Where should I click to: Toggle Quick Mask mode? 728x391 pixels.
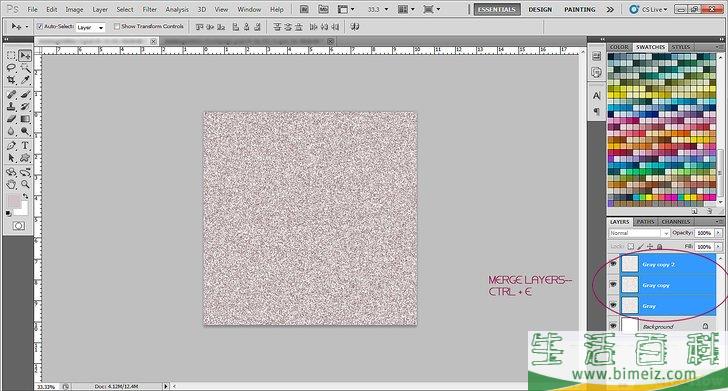point(19,226)
